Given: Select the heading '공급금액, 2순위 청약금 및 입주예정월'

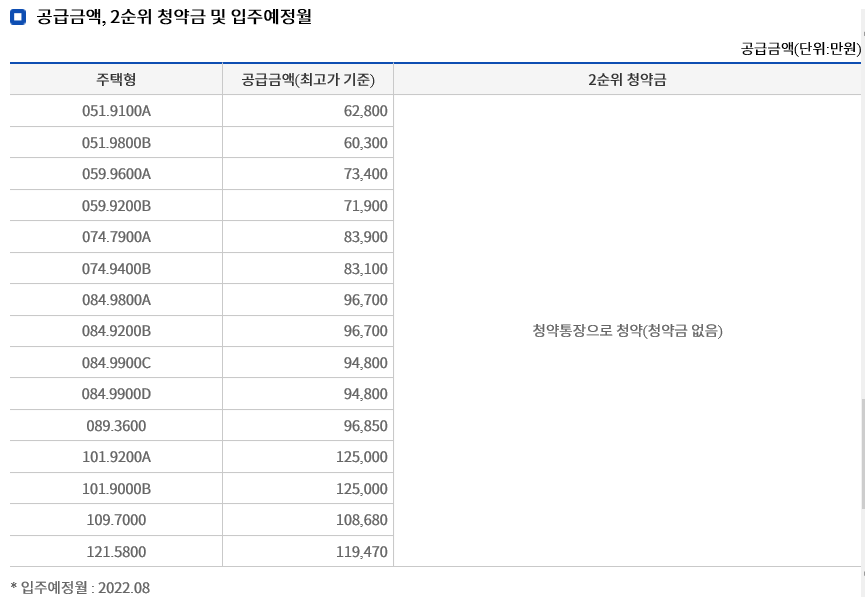Looking at the screenshot, I should 174,17.
